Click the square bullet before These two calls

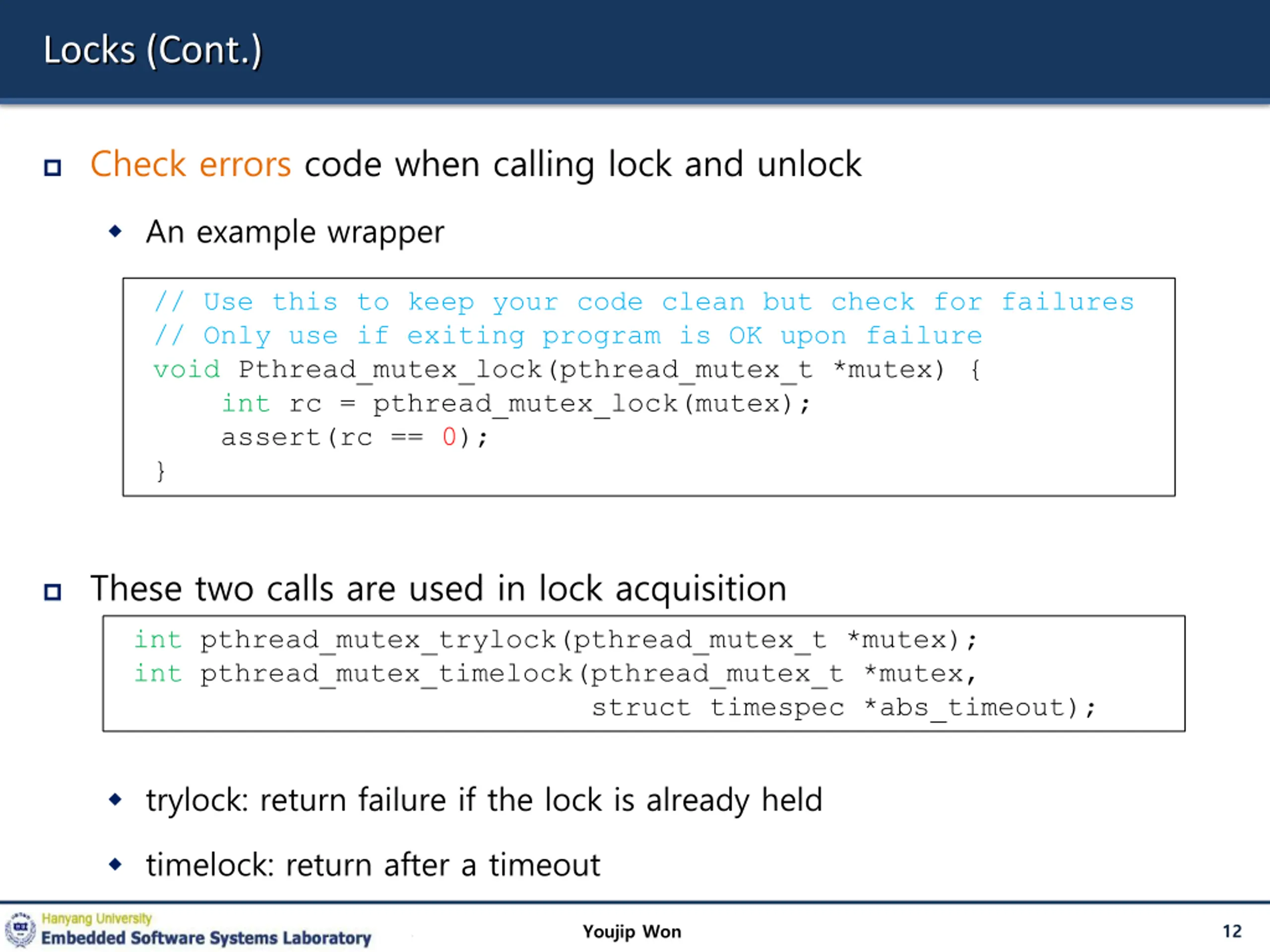pos(53,592)
